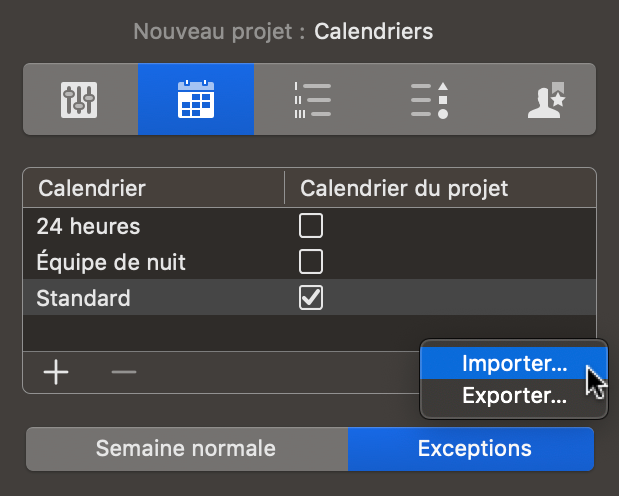This screenshot has height=496, width=619.
Task: Select the Équipe de nuit row
Action: (111, 262)
